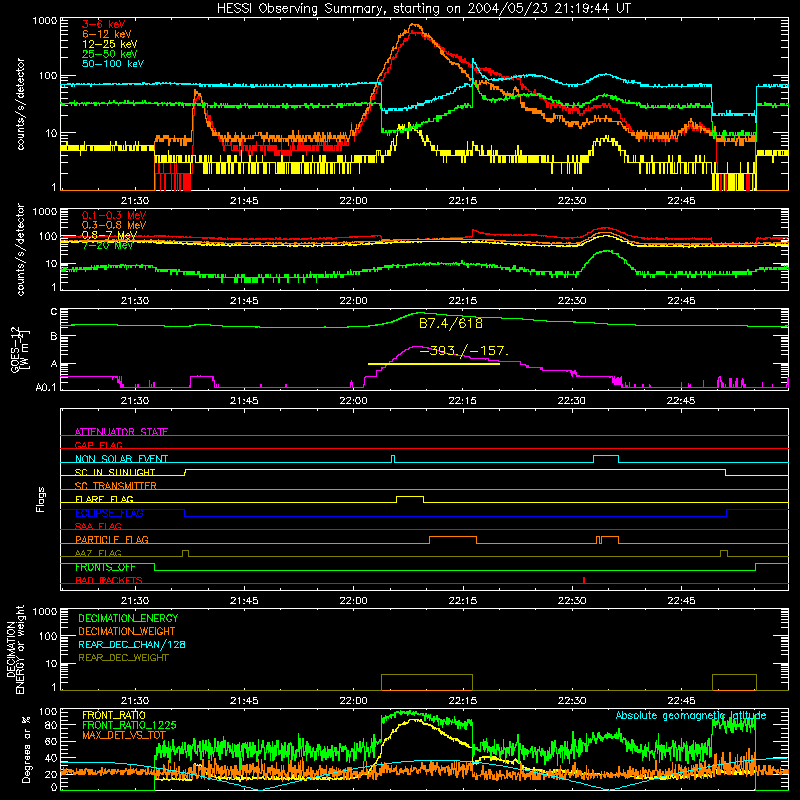Click the raised FLARE_FLAG pulse near 22:08
This screenshot has height=800, width=800.
pos(410,499)
